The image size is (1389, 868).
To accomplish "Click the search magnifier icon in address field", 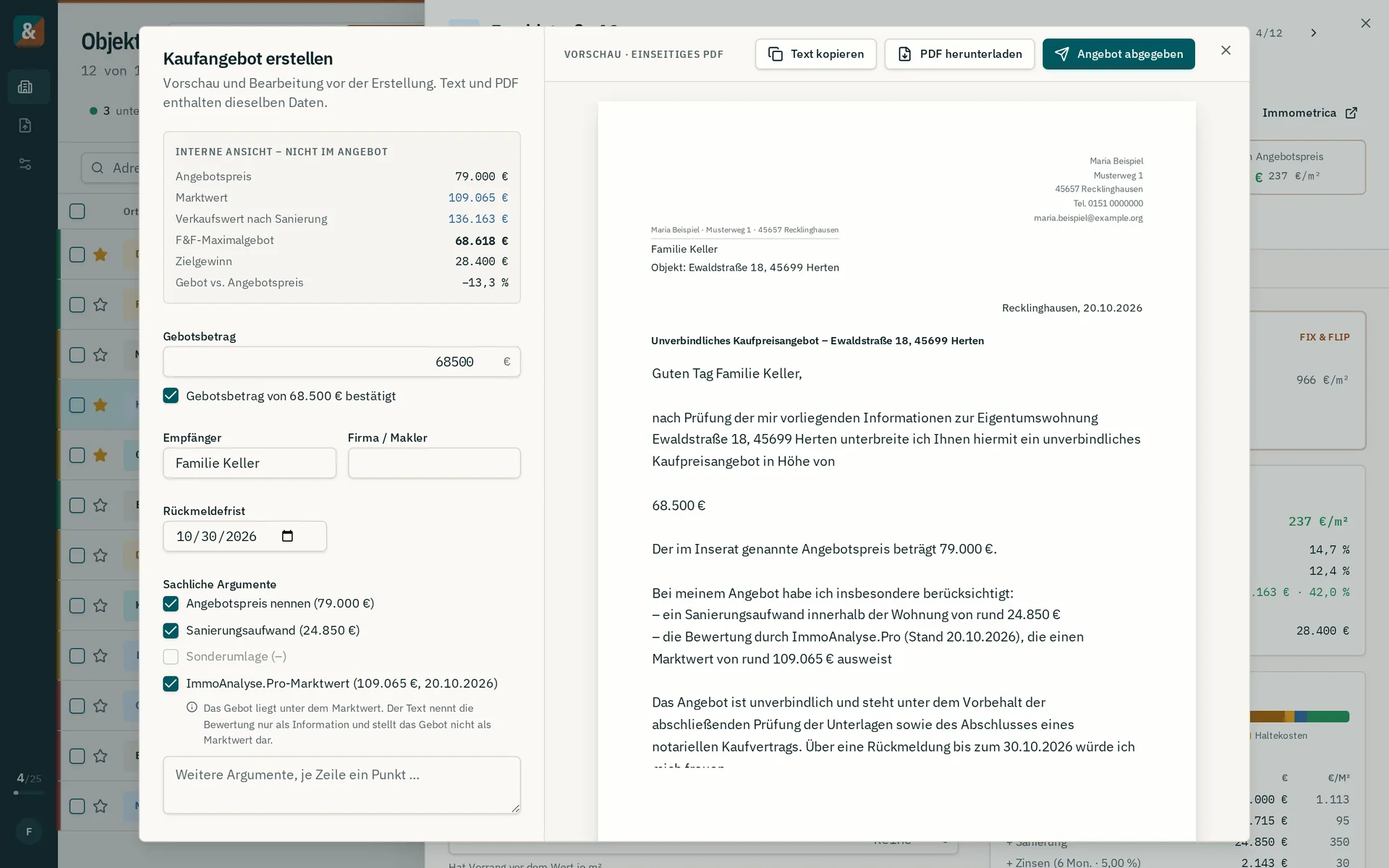I will point(98,168).
